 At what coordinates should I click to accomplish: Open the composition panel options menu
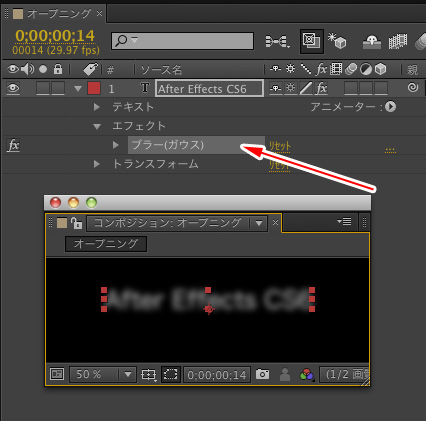point(344,221)
